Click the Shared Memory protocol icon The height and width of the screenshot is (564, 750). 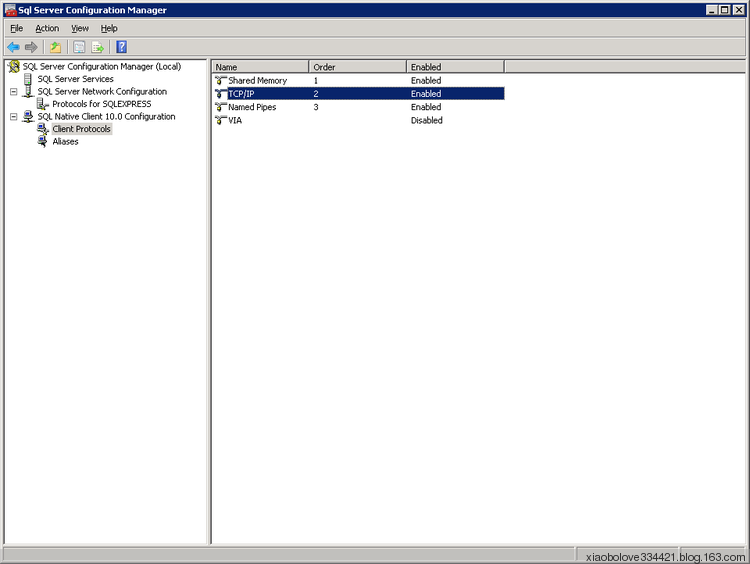pyautogui.click(x=221, y=80)
